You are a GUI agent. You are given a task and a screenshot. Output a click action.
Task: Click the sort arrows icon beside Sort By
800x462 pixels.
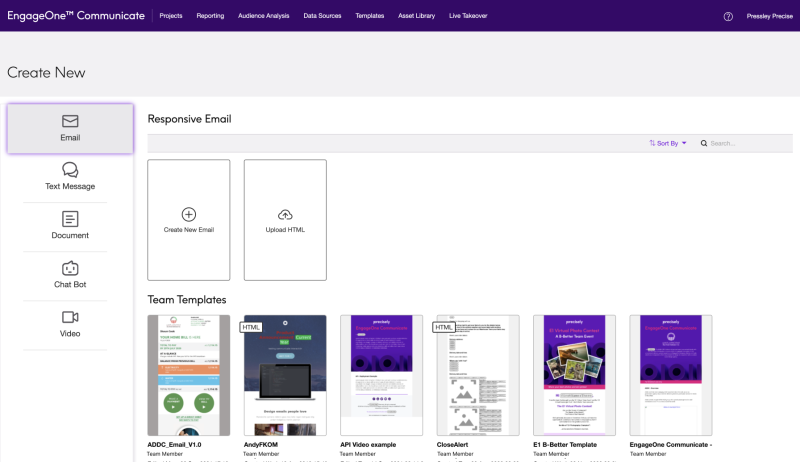(x=652, y=143)
